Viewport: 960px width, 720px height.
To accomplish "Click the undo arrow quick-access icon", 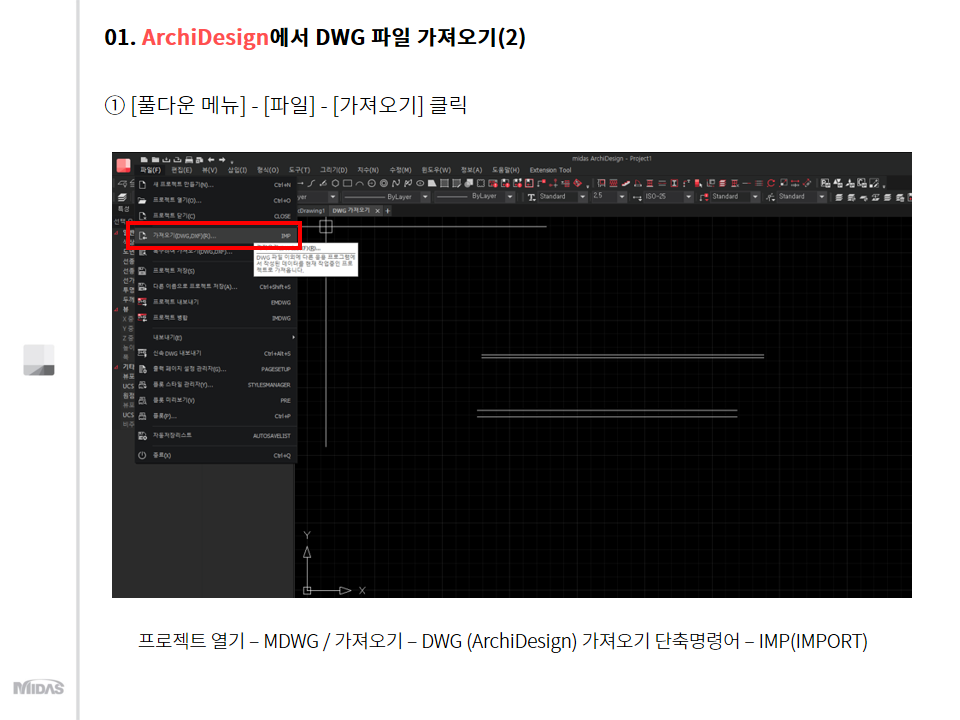I will point(211,160).
